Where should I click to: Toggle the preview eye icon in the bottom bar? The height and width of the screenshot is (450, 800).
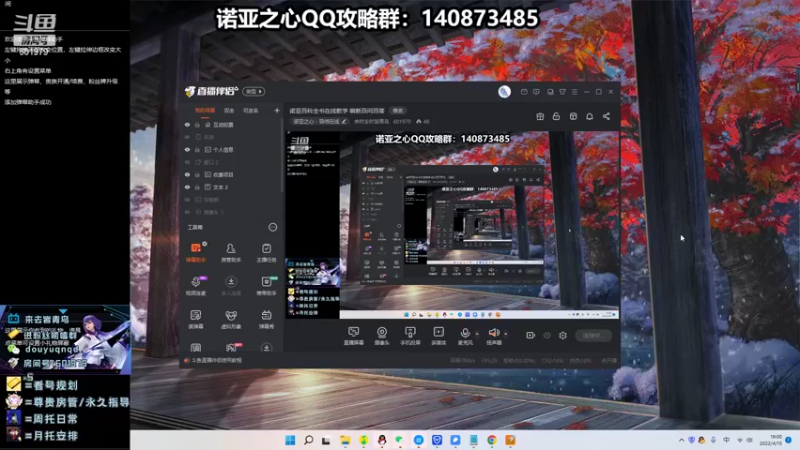pos(546,335)
